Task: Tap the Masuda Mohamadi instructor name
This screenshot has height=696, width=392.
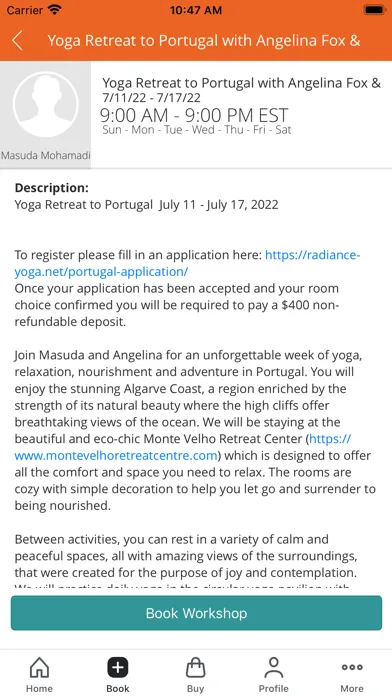Action: pos(46,155)
